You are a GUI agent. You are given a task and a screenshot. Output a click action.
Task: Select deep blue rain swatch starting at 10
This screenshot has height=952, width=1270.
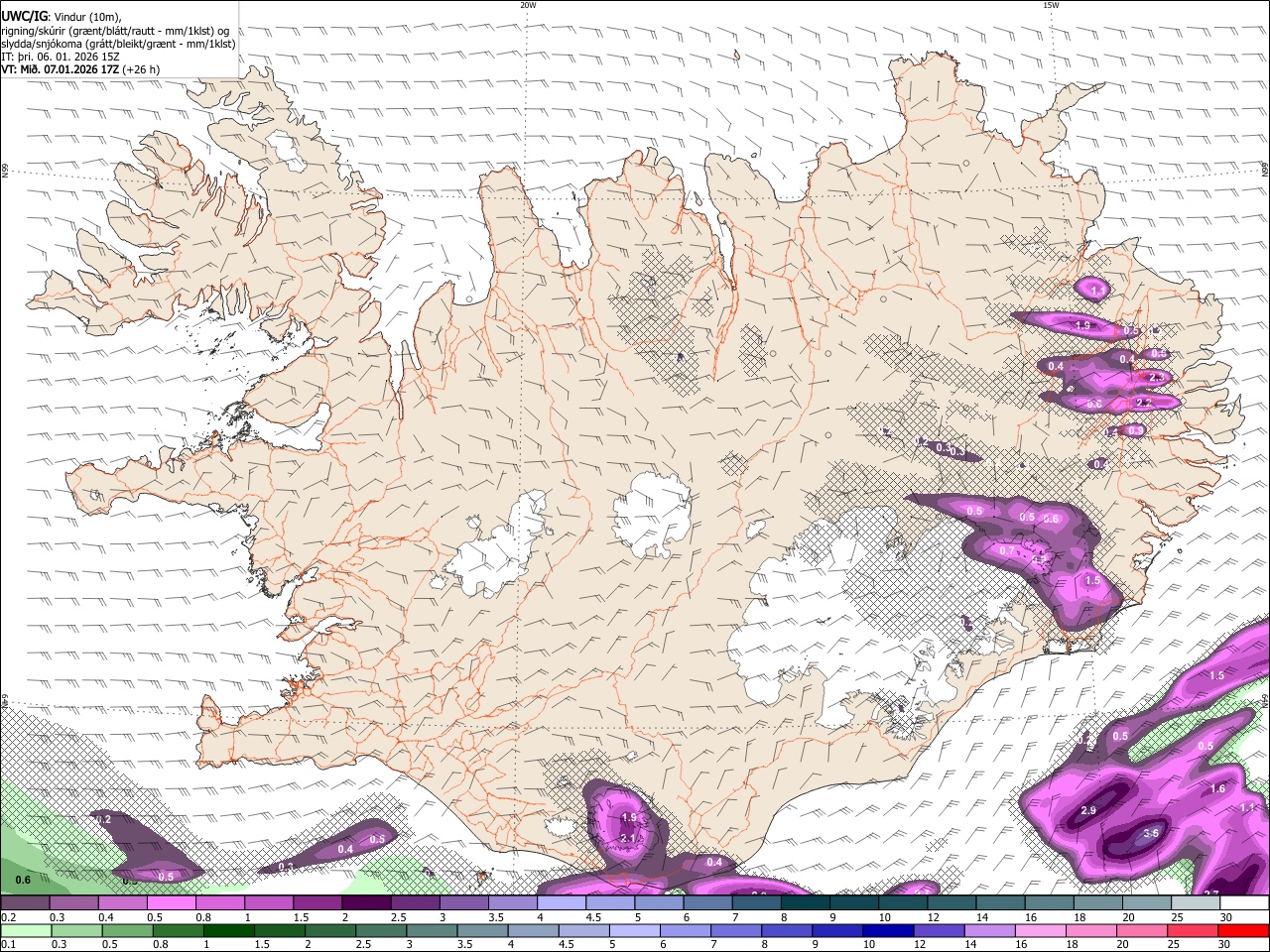coord(887,930)
